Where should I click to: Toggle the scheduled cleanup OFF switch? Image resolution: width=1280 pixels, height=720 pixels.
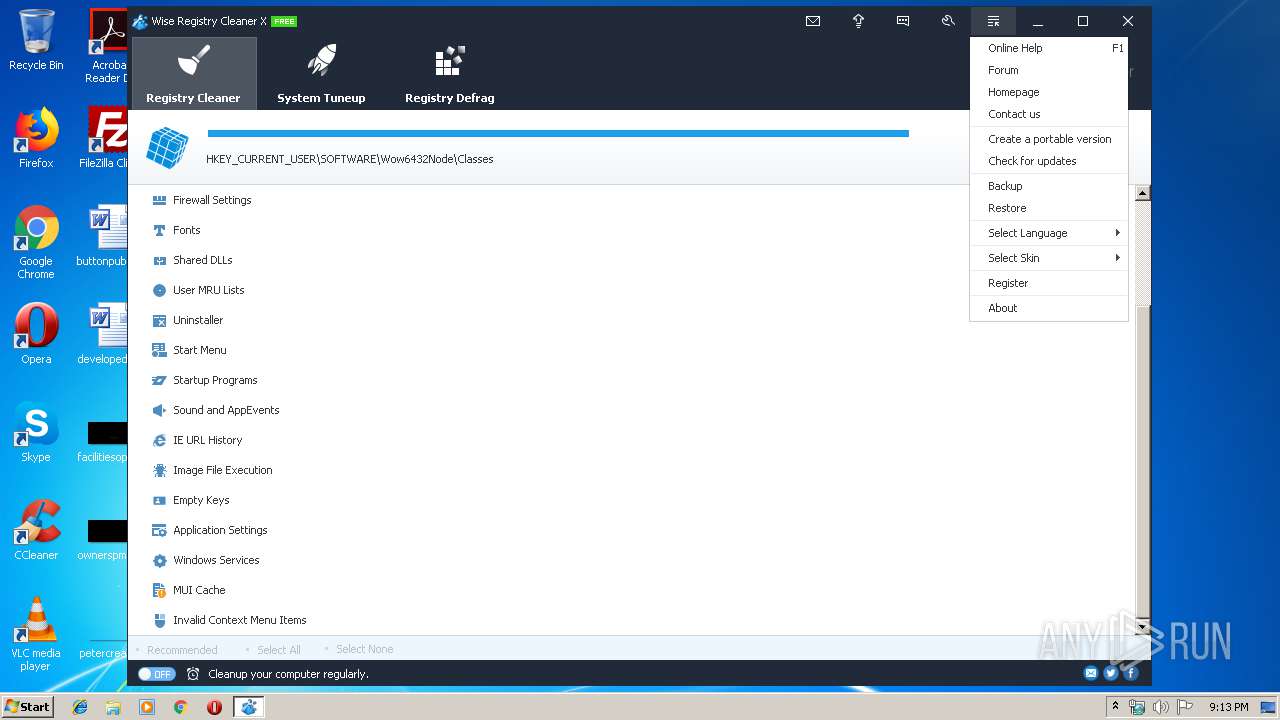(x=156, y=674)
